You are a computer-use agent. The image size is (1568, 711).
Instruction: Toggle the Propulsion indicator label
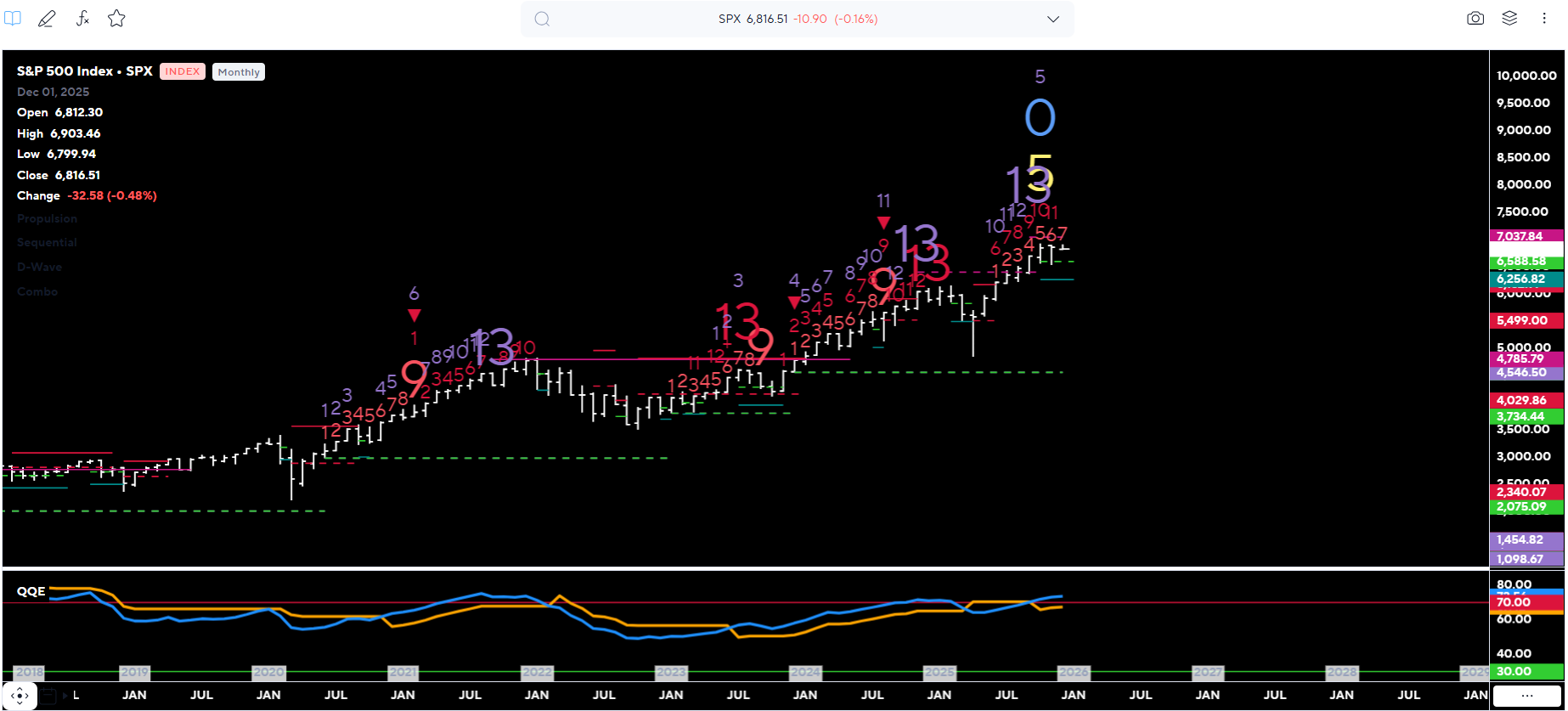(47, 219)
